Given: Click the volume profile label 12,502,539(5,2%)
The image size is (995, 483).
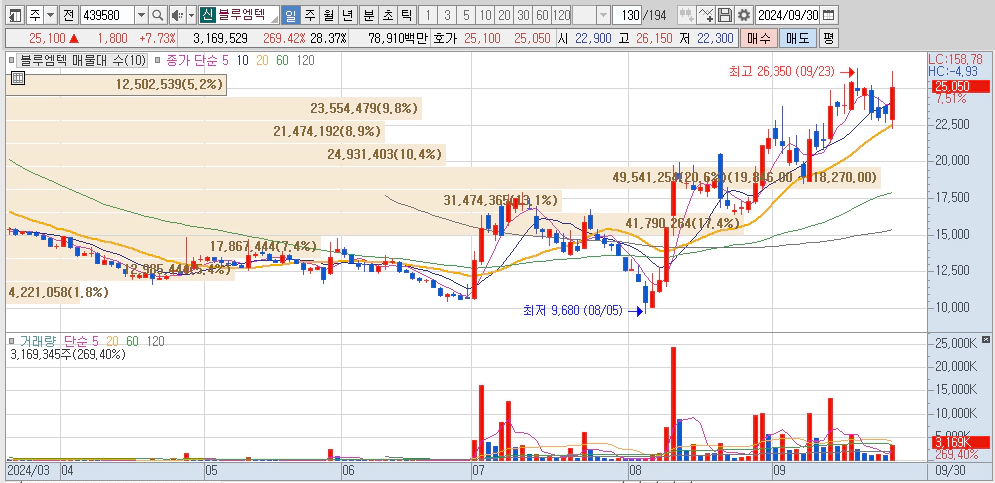Looking at the screenshot, I should click(x=170, y=84).
